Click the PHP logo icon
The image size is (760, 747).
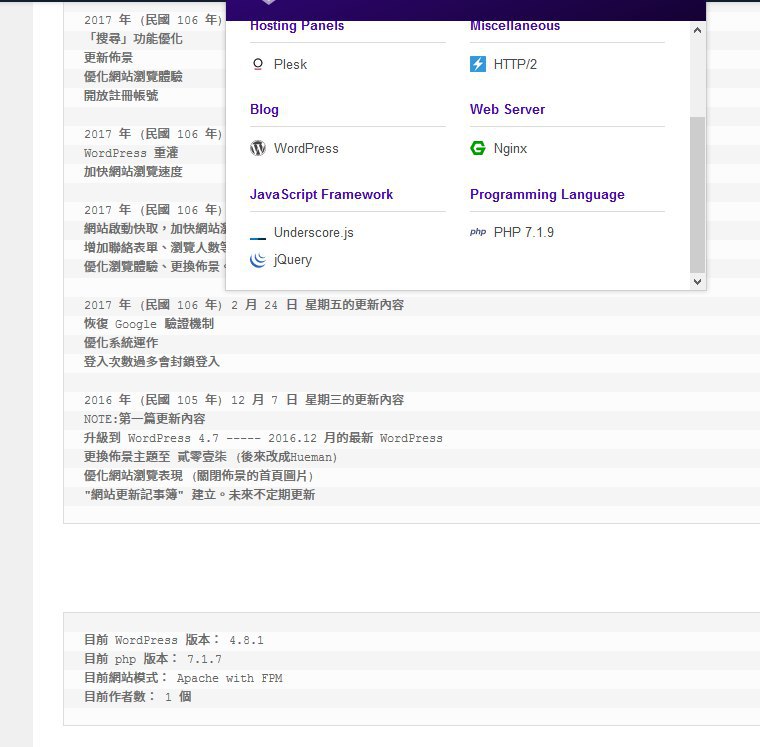478,232
